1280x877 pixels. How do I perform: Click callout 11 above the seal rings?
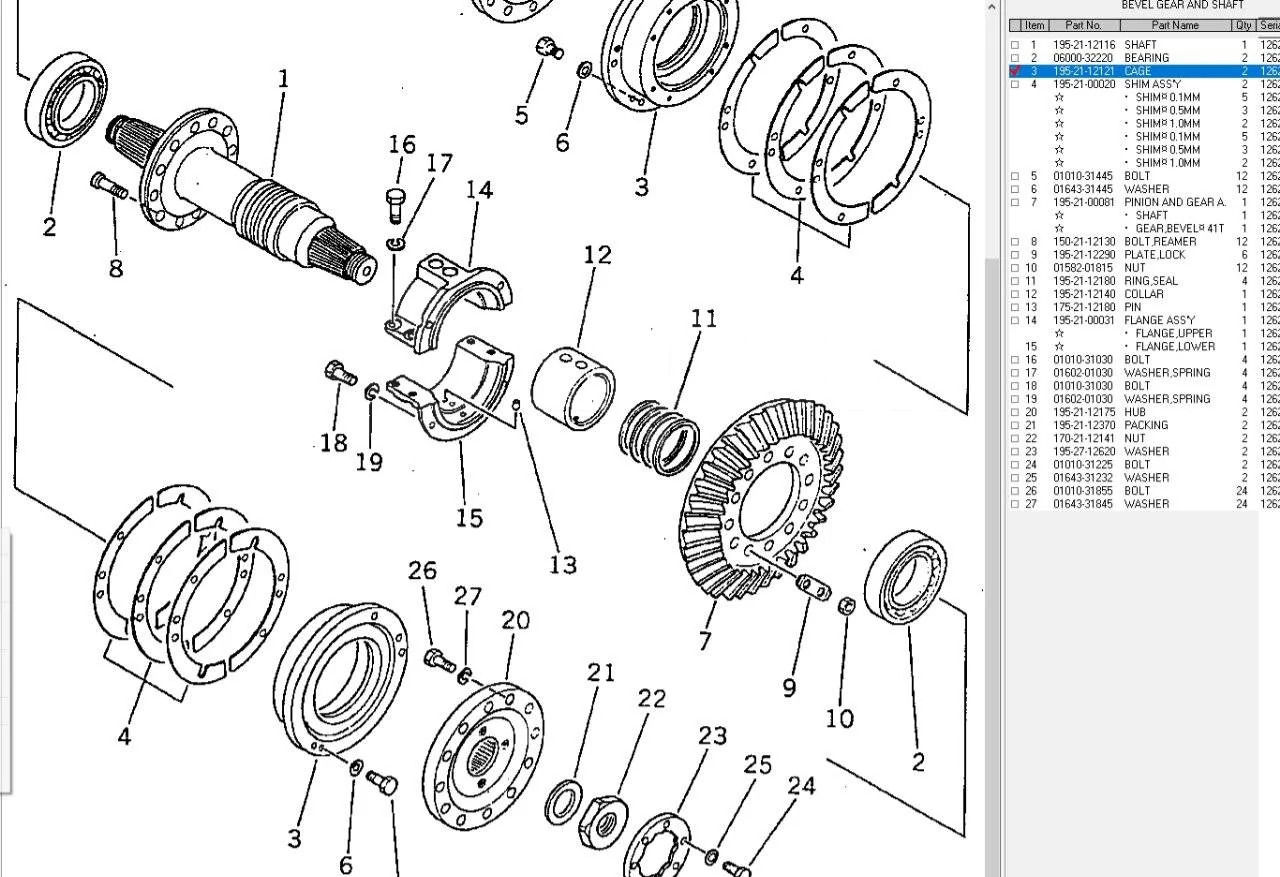coord(704,319)
